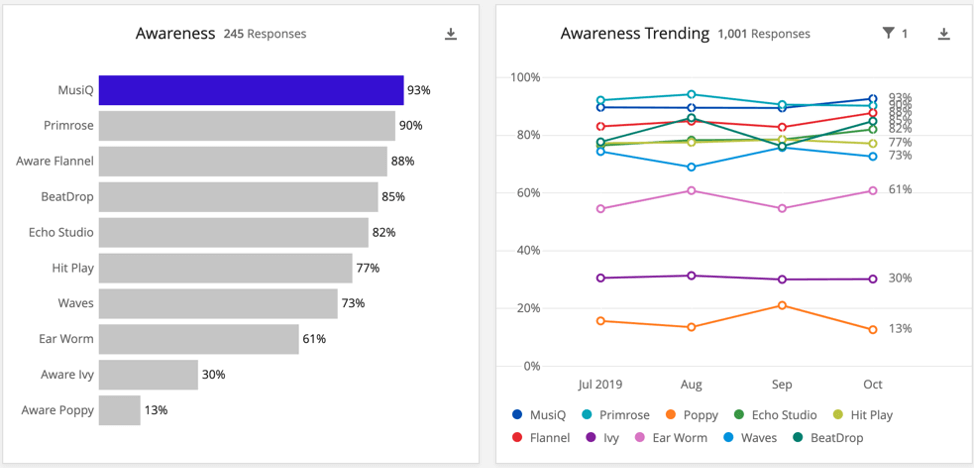Toggle Waves series in the legend
This screenshot has height=468, width=974.
pos(750,438)
